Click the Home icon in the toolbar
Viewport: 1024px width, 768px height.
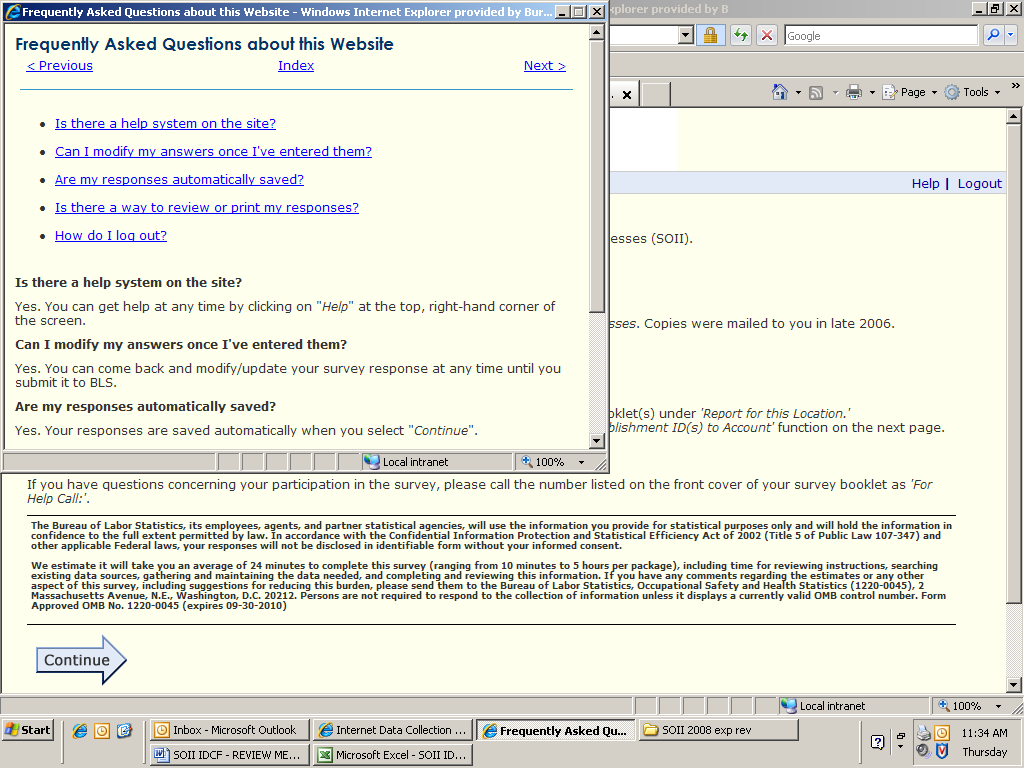coord(780,92)
